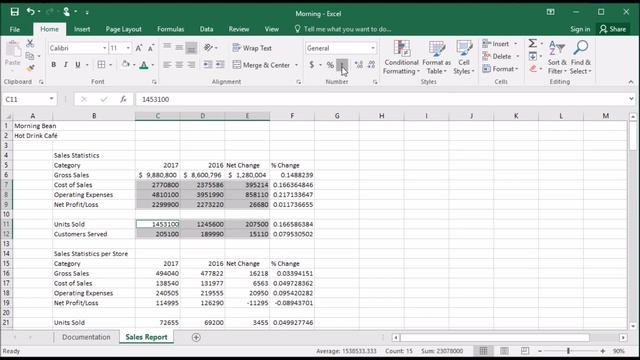Click the Name Box showing C11
Screen dimensions: 640x360
(x=29, y=99)
